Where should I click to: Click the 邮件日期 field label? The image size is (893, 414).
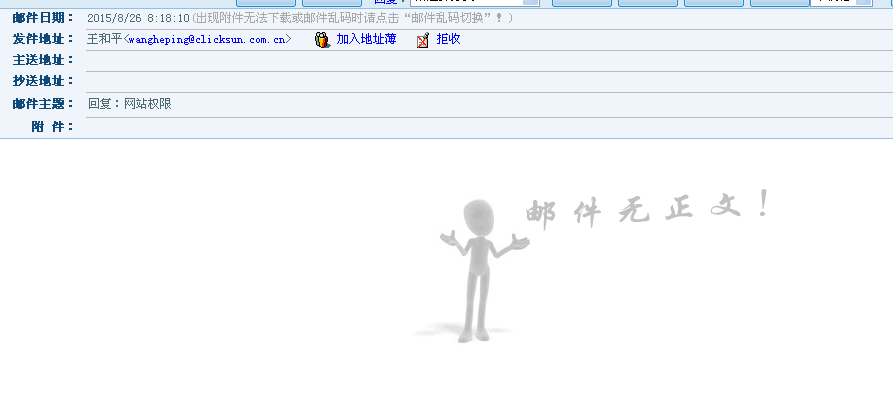43,18
